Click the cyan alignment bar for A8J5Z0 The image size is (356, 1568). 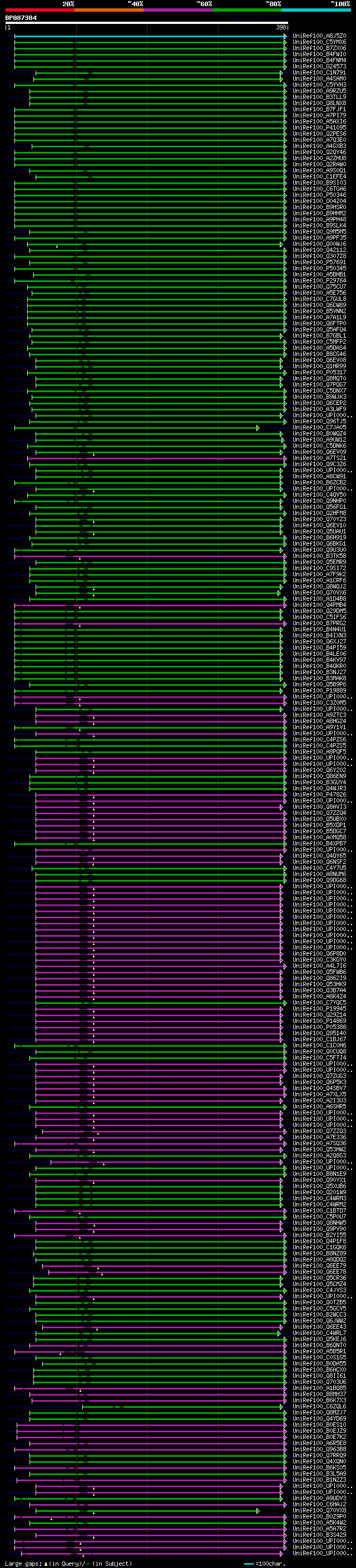click(150, 37)
